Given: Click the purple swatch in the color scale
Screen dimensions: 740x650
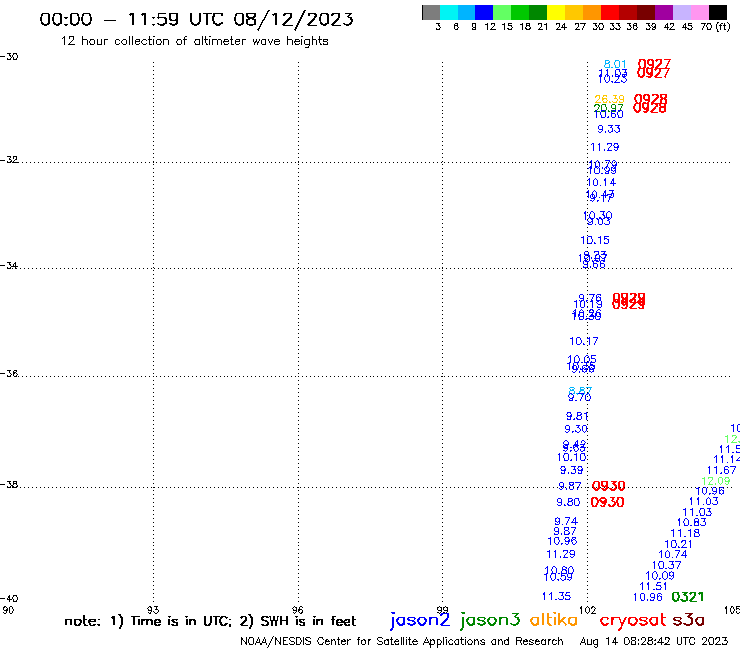Looking at the screenshot, I should 664,12.
